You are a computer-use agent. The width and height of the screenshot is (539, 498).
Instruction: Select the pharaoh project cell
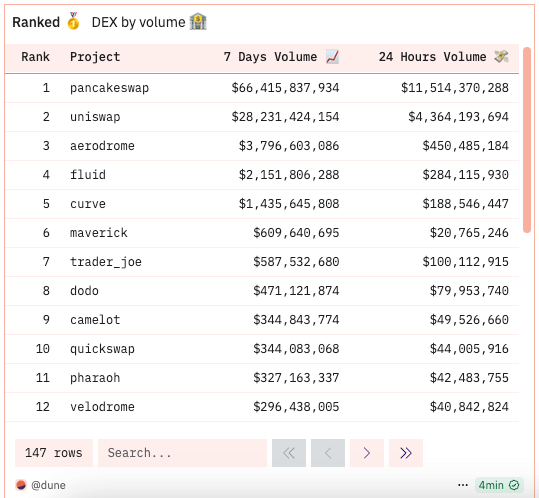(x=95, y=378)
